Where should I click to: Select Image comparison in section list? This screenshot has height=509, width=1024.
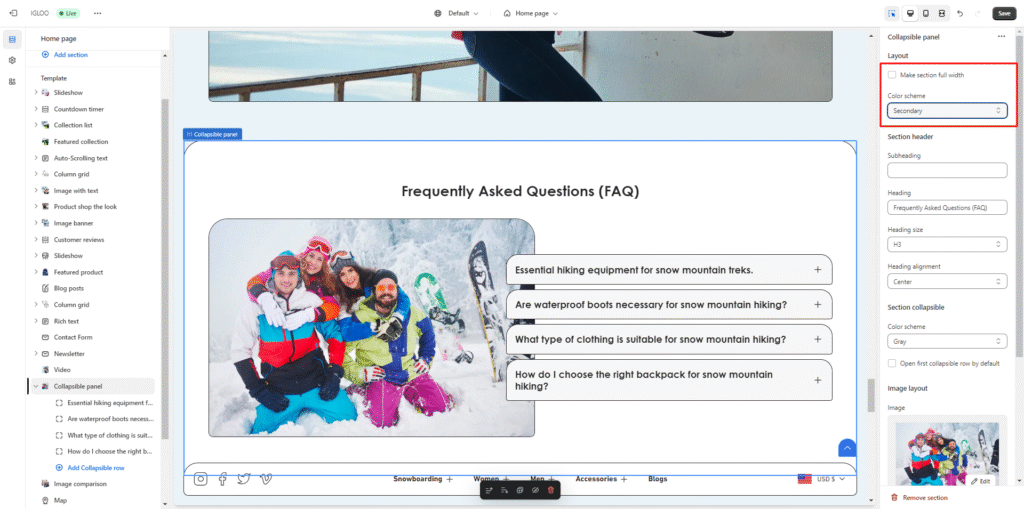coord(80,484)
